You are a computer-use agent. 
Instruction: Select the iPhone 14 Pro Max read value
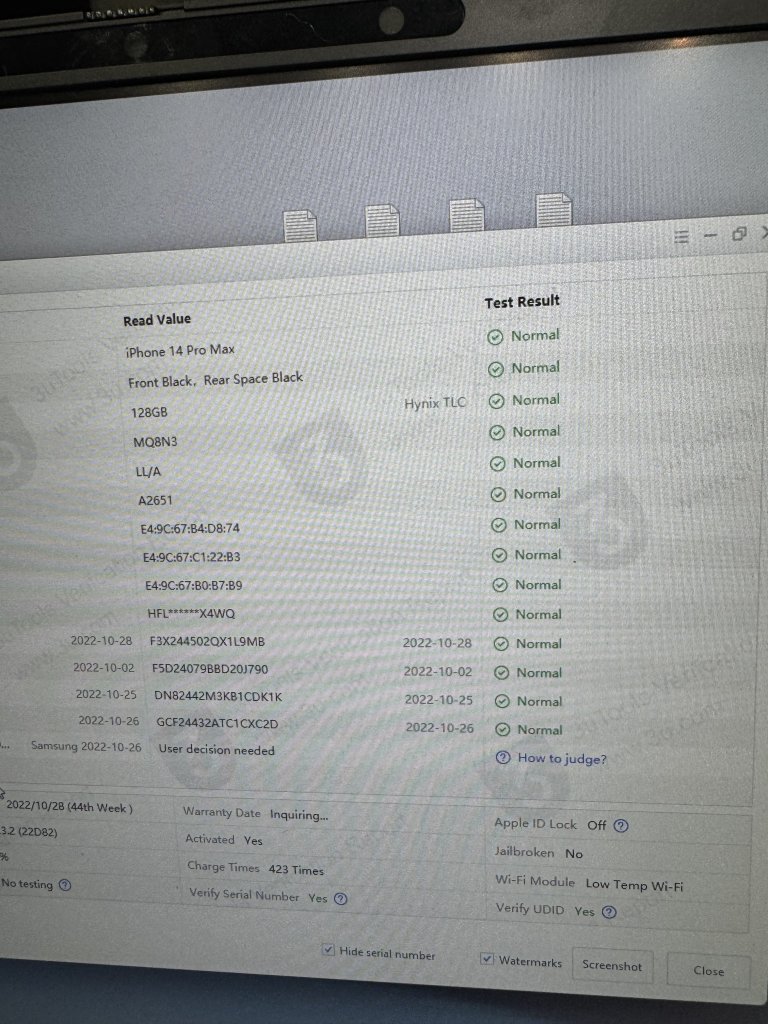[180, 351]
